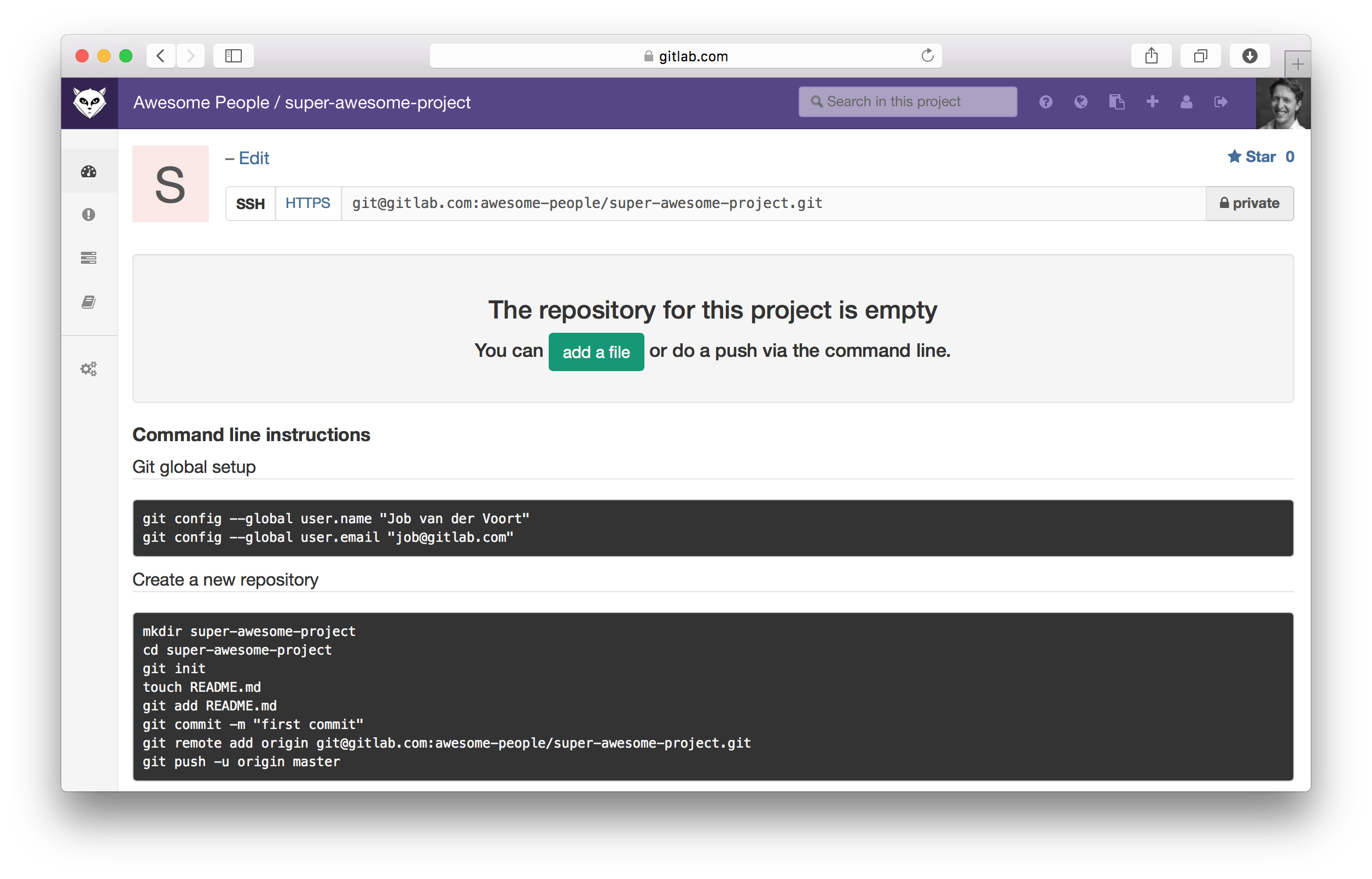The image size is (1372, 879).
Task: Click the sign out arrow icon
Action: 1222,101
